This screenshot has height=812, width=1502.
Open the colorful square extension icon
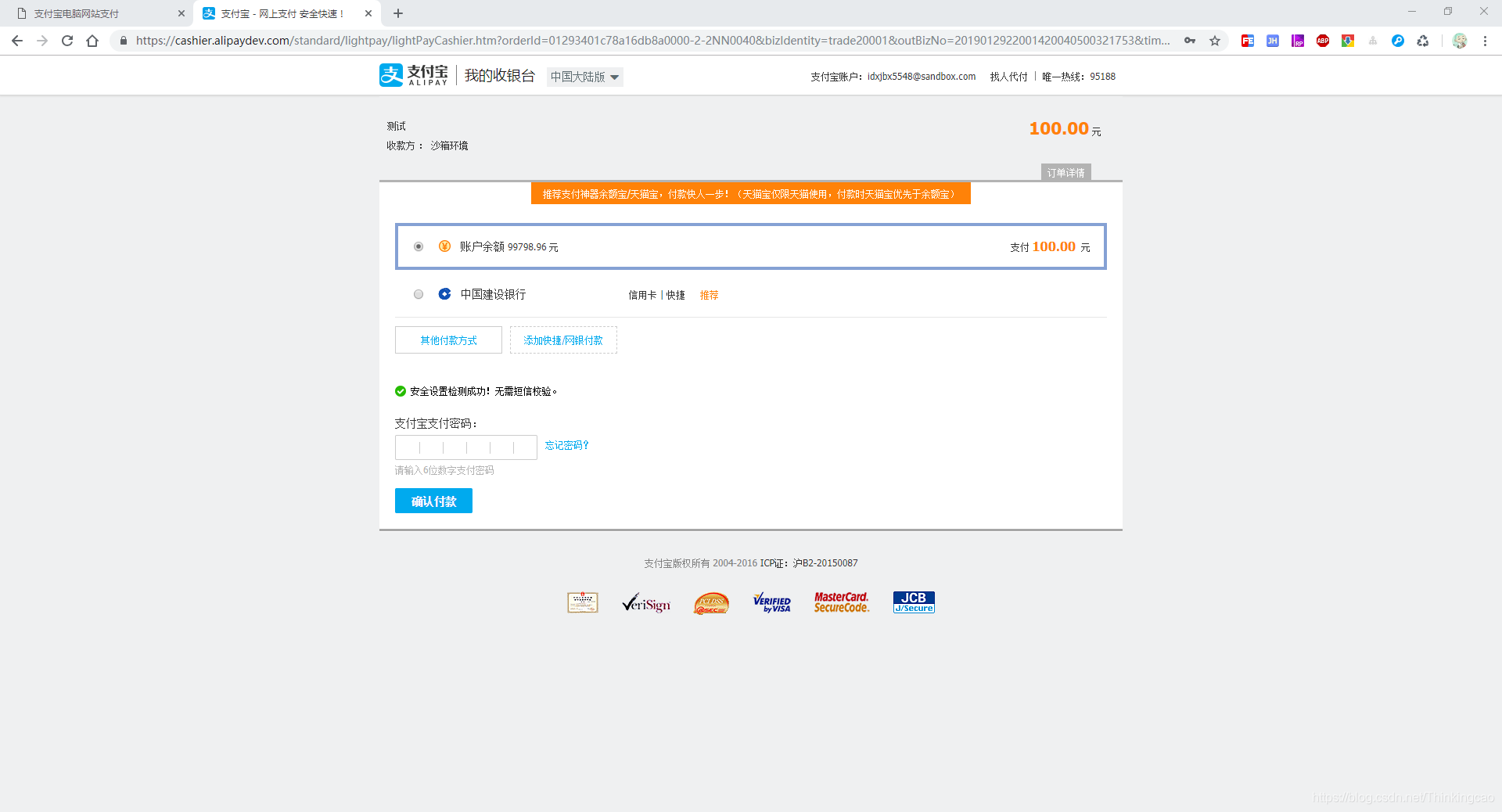(1348, 41)
